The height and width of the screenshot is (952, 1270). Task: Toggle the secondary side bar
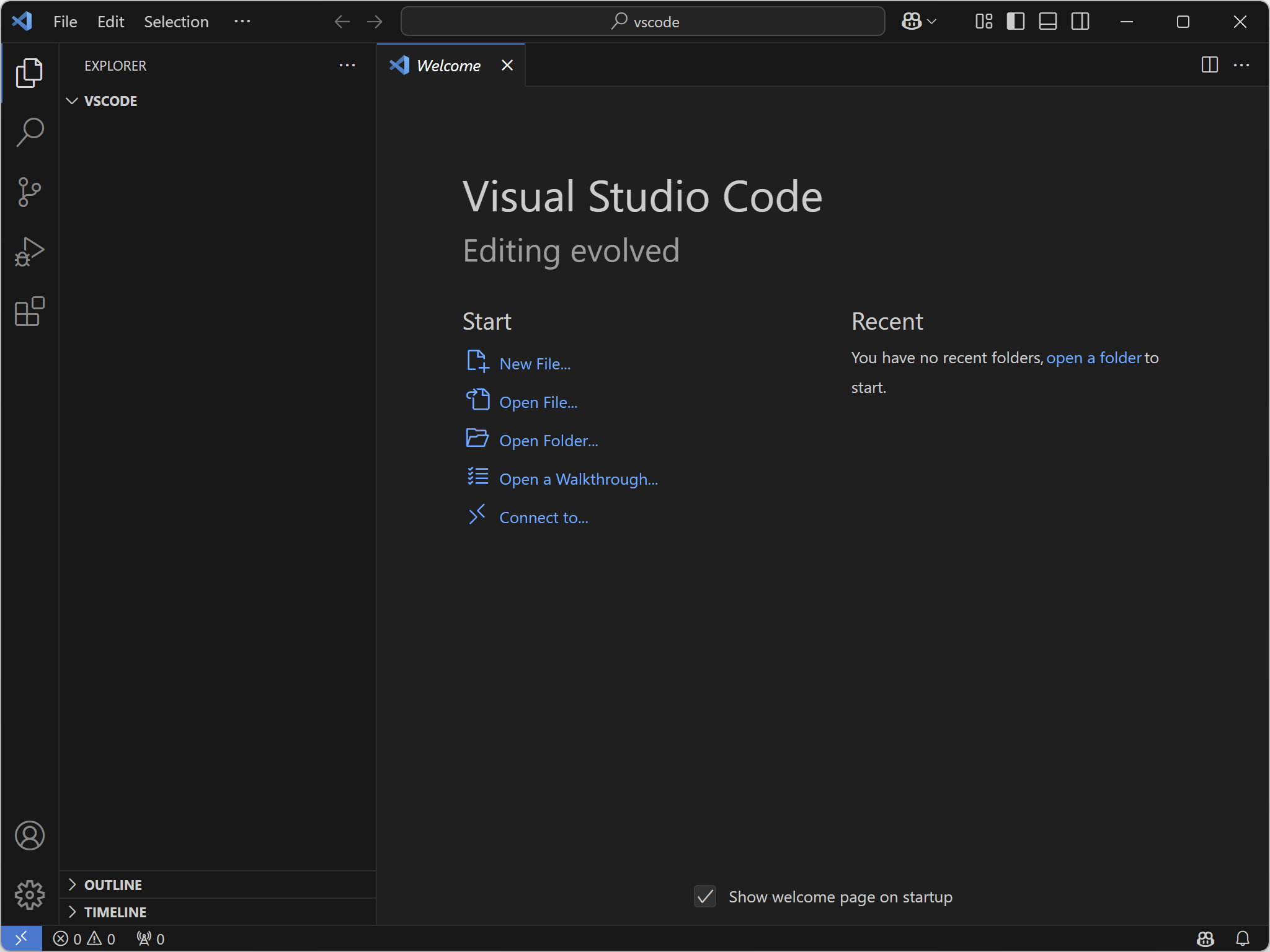[1080, 22]
